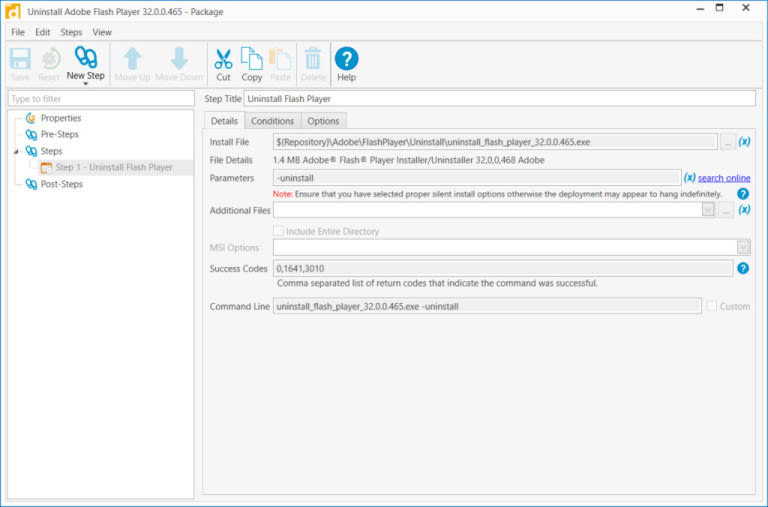The height and width of the screenshot is (507, 768).
Task: Switch to the Conditions tab
Action: click(x=272, y=121)
